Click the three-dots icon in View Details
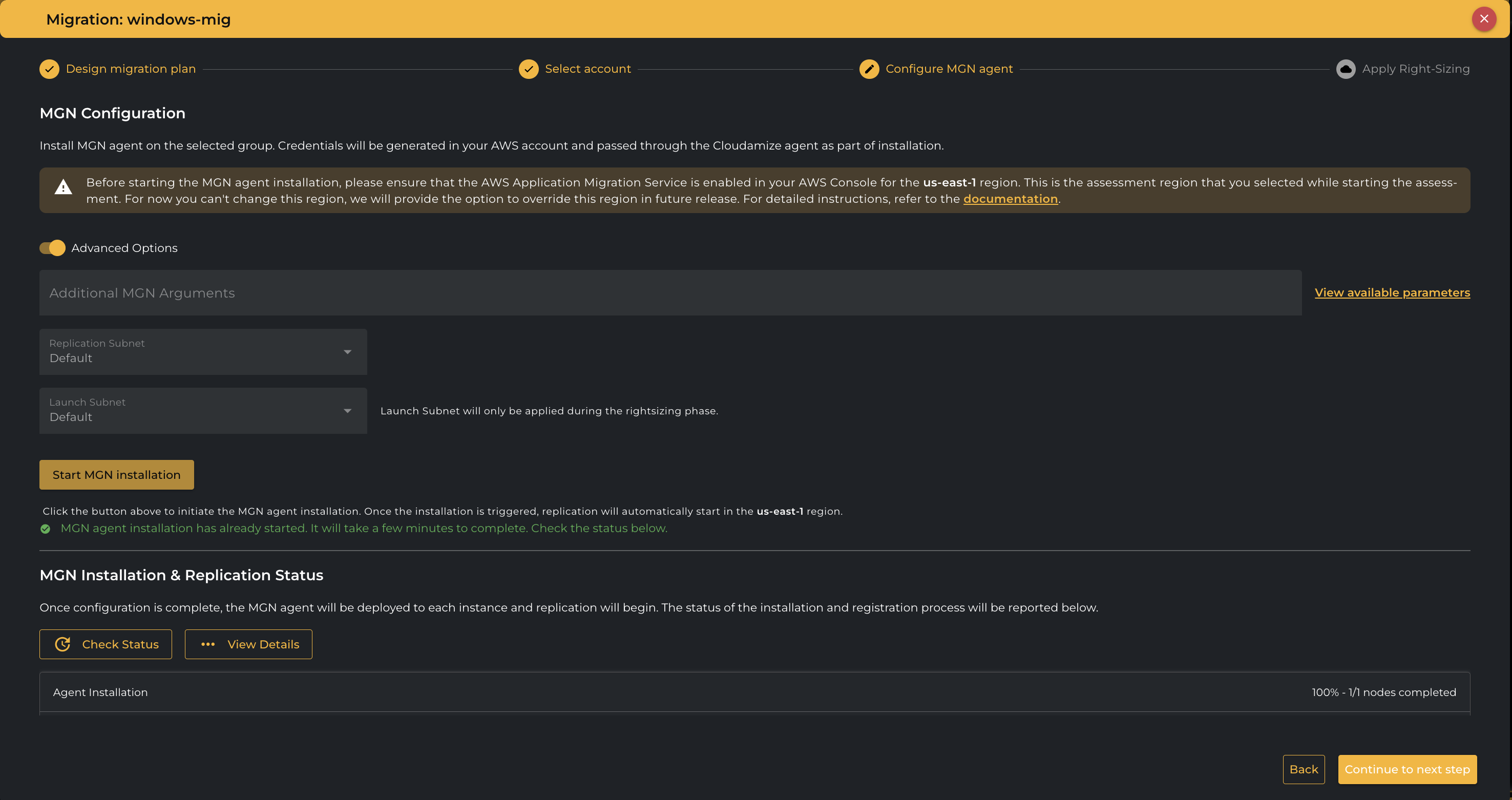Viewport: 1512px width, 800px height. click(208, 644)
